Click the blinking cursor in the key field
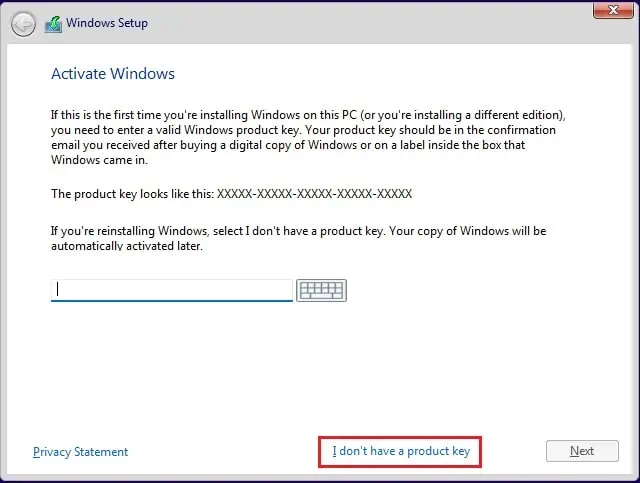Screen dimensions: 640x483 (58, 290)
